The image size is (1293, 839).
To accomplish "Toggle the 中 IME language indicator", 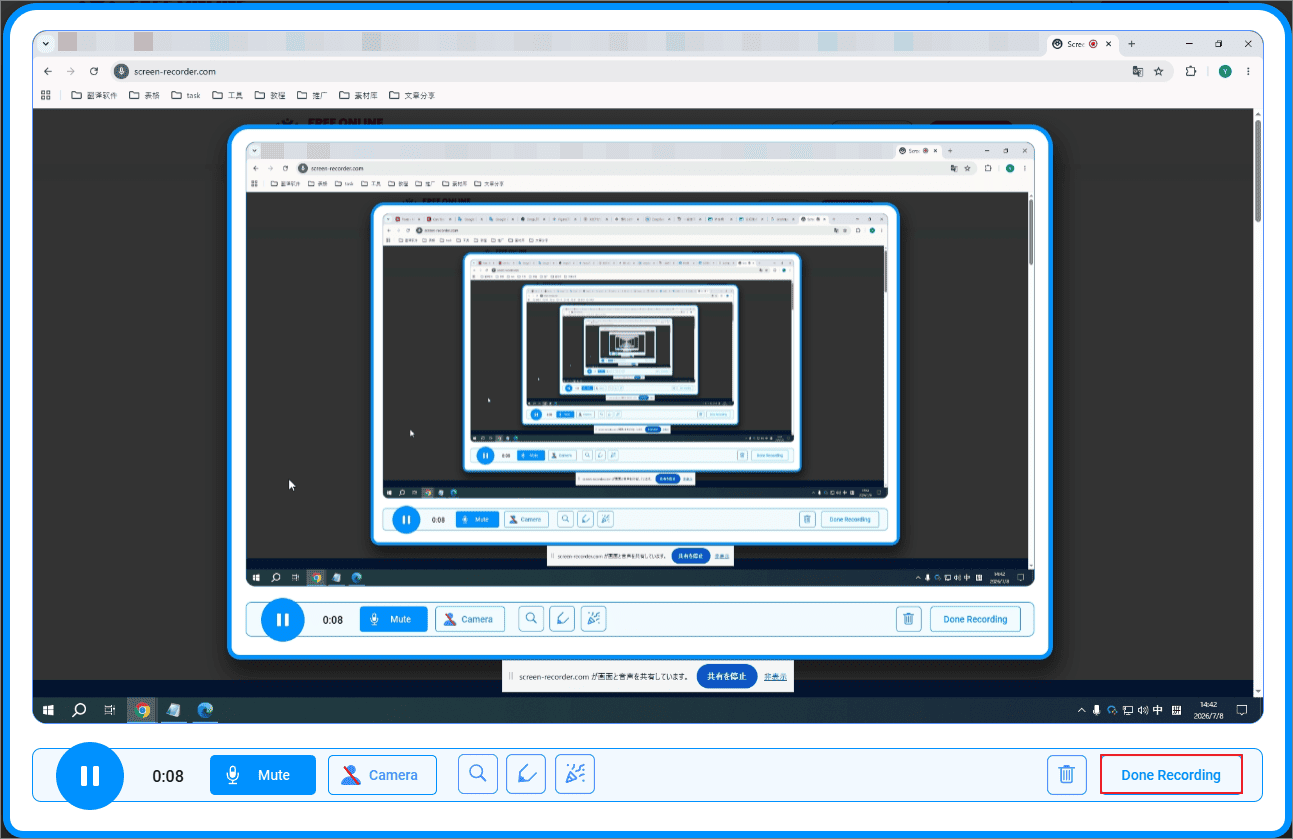I will 1158,711.
